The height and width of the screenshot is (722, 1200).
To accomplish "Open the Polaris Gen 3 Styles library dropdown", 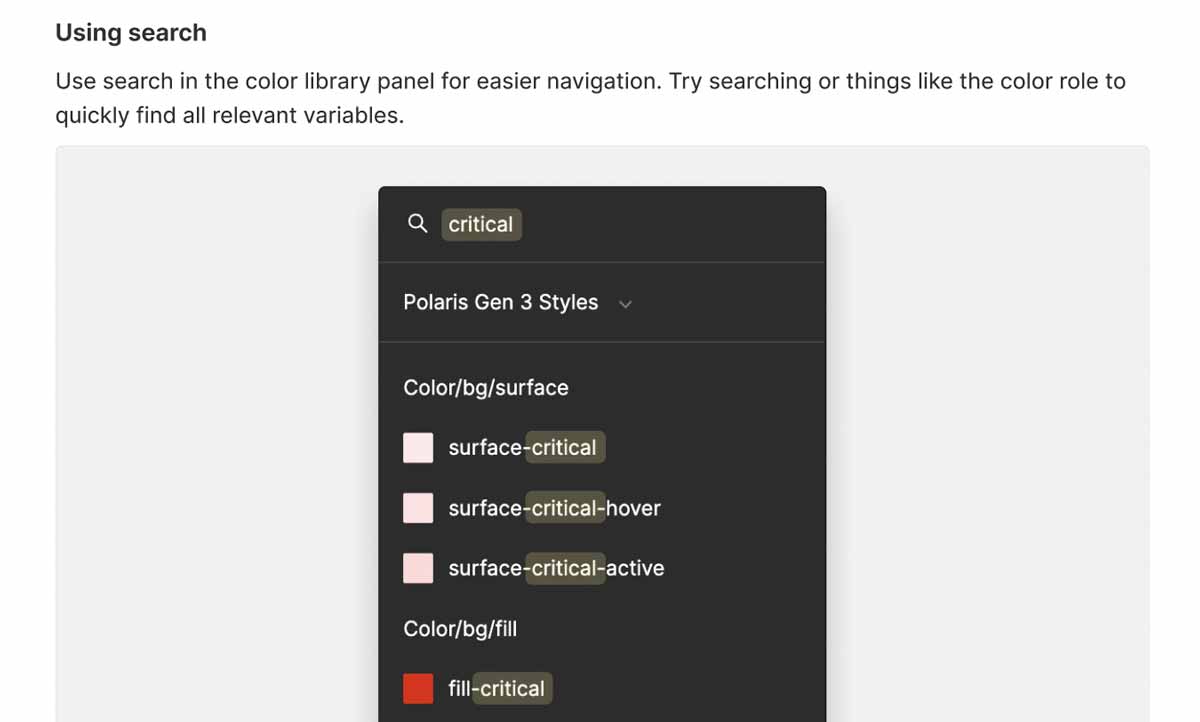I will pos(500,302).
